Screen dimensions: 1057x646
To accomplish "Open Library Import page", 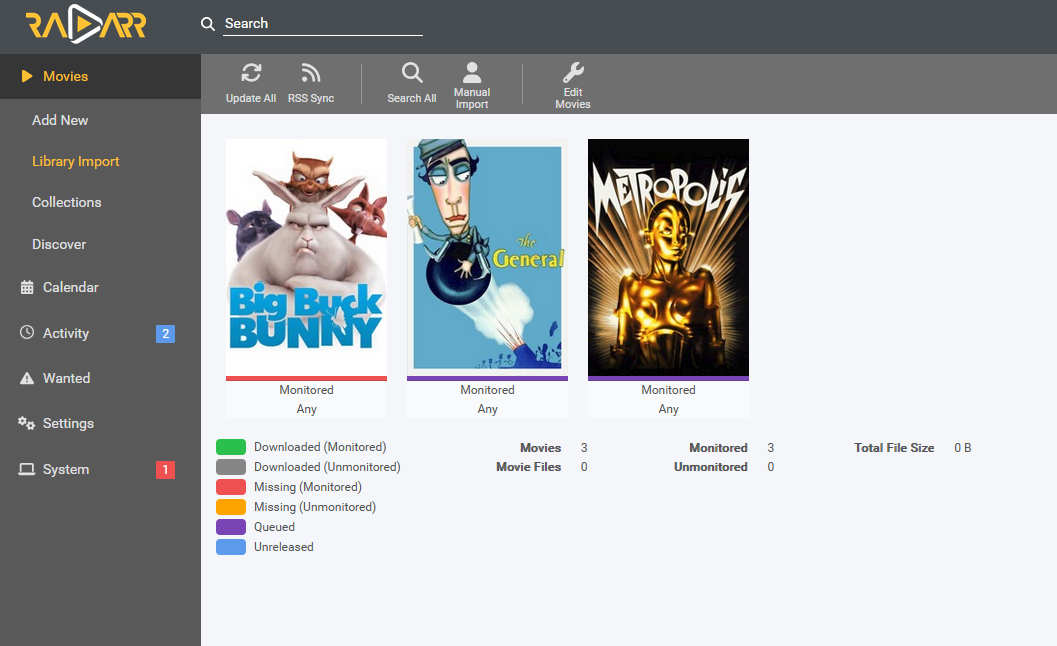I will [x=75, y=161].
